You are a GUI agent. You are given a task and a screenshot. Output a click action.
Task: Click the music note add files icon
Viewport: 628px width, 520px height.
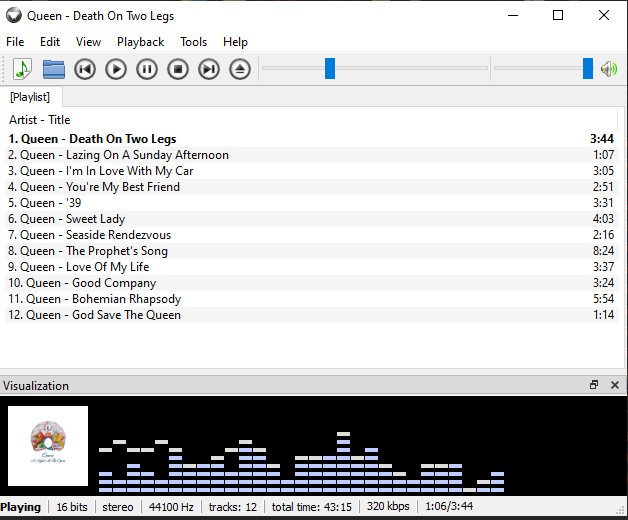click(22, 69)
